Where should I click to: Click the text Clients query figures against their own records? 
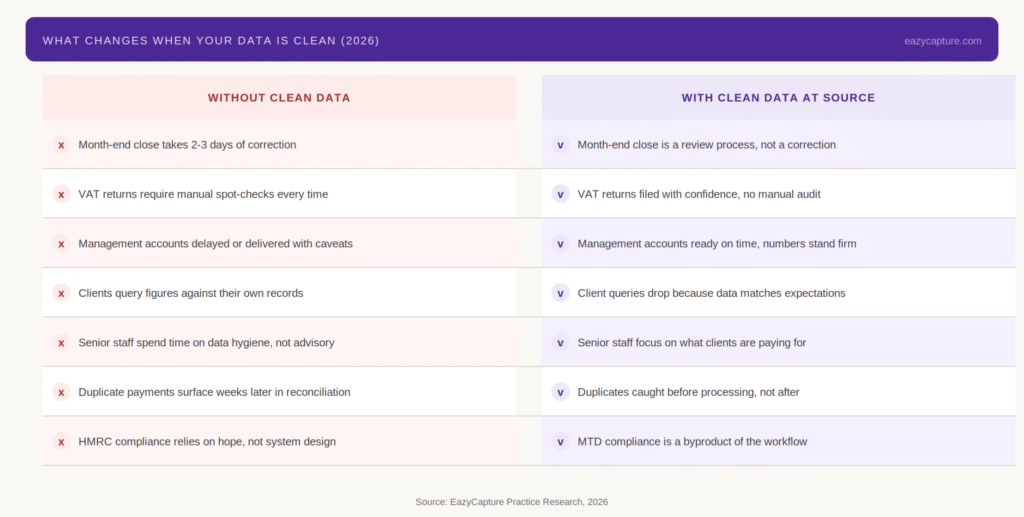(190, 293)
